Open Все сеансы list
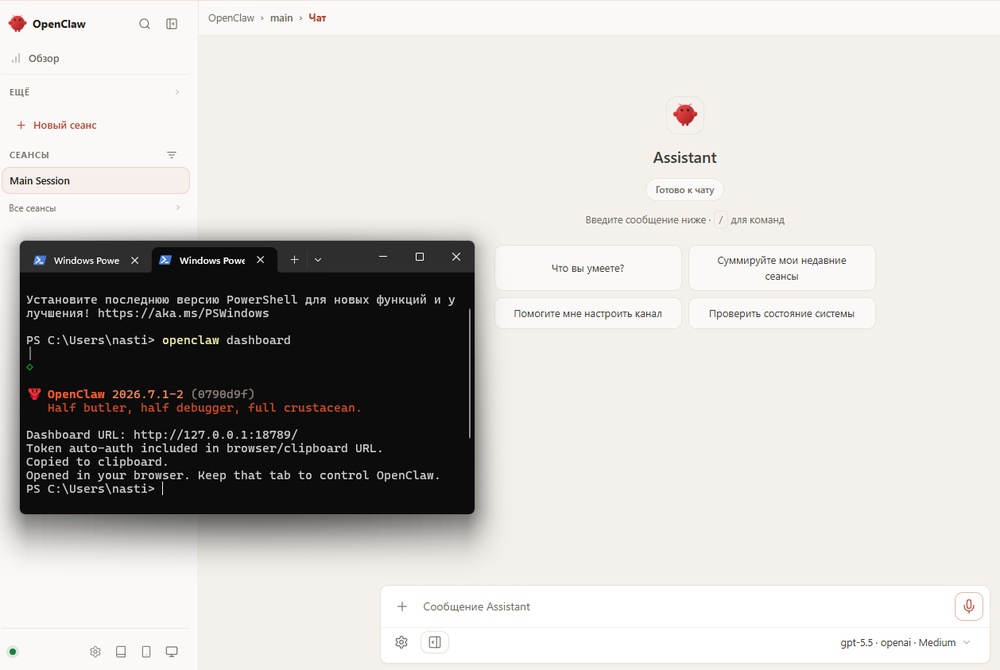Screen dimensions: 1000x670 tap(96, 208)
